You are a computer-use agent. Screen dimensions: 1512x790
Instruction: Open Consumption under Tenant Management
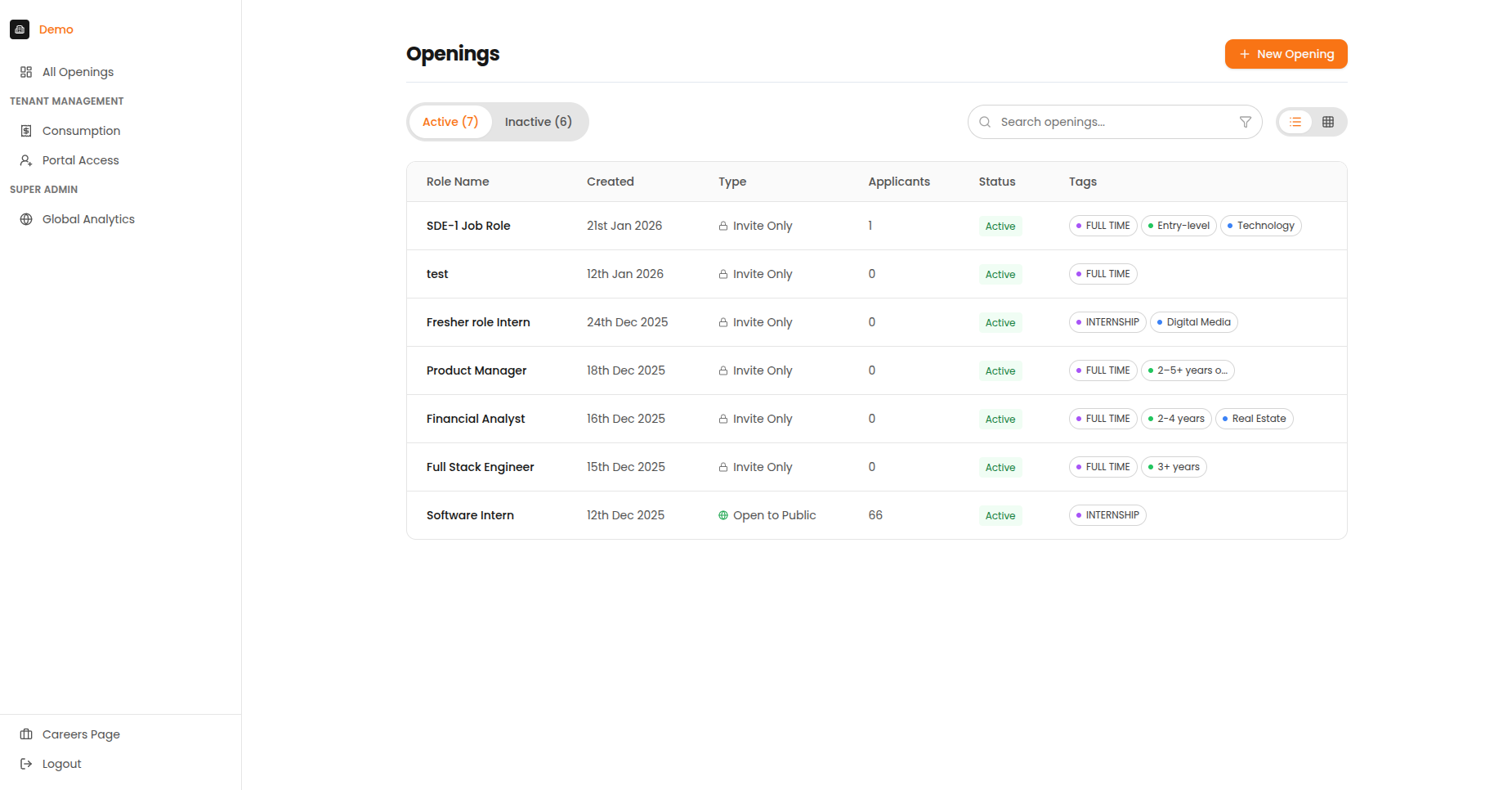pyautogui.click(x=82, y=130)
